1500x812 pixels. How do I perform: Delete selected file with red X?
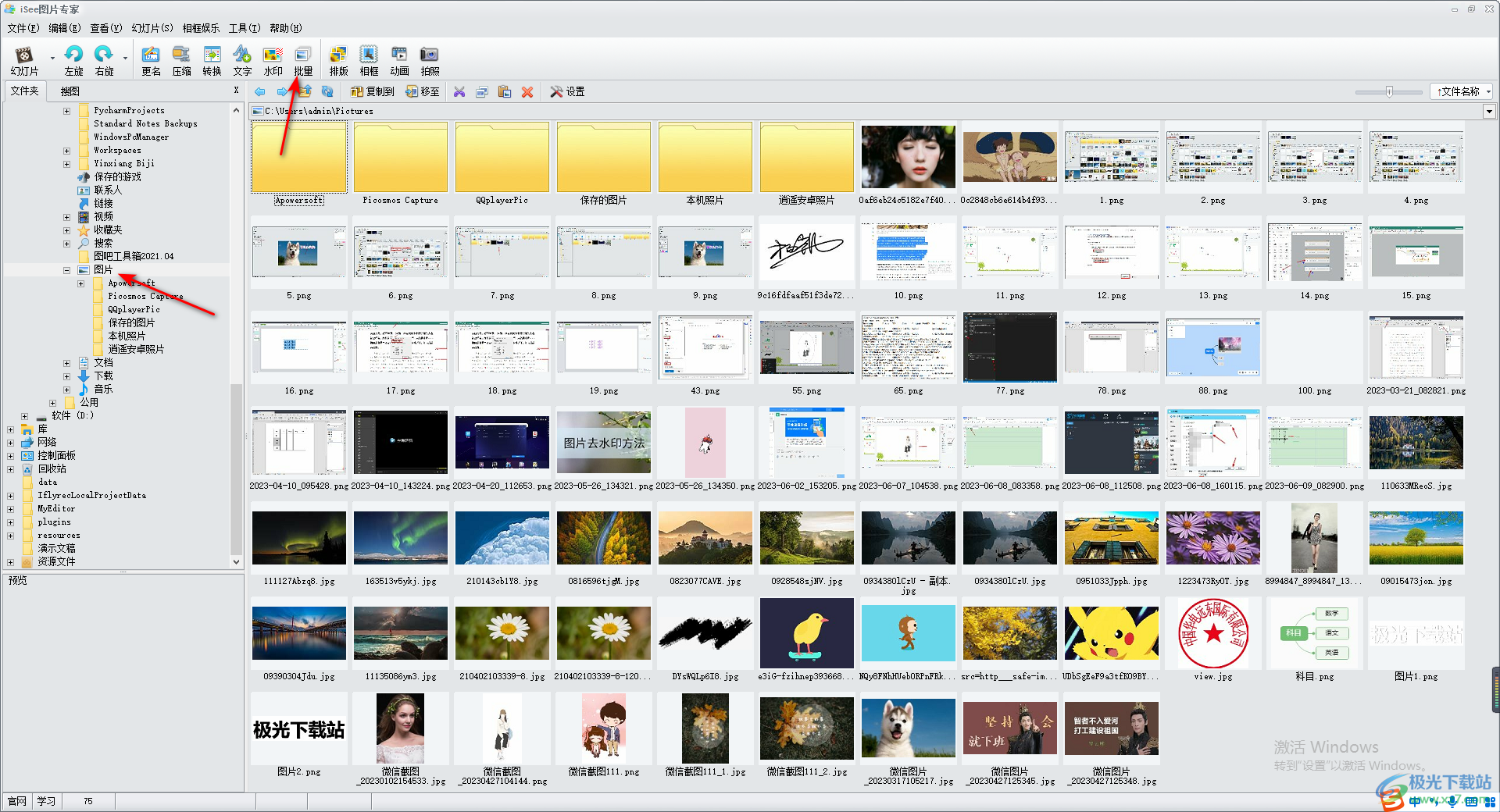click(527, 91)
